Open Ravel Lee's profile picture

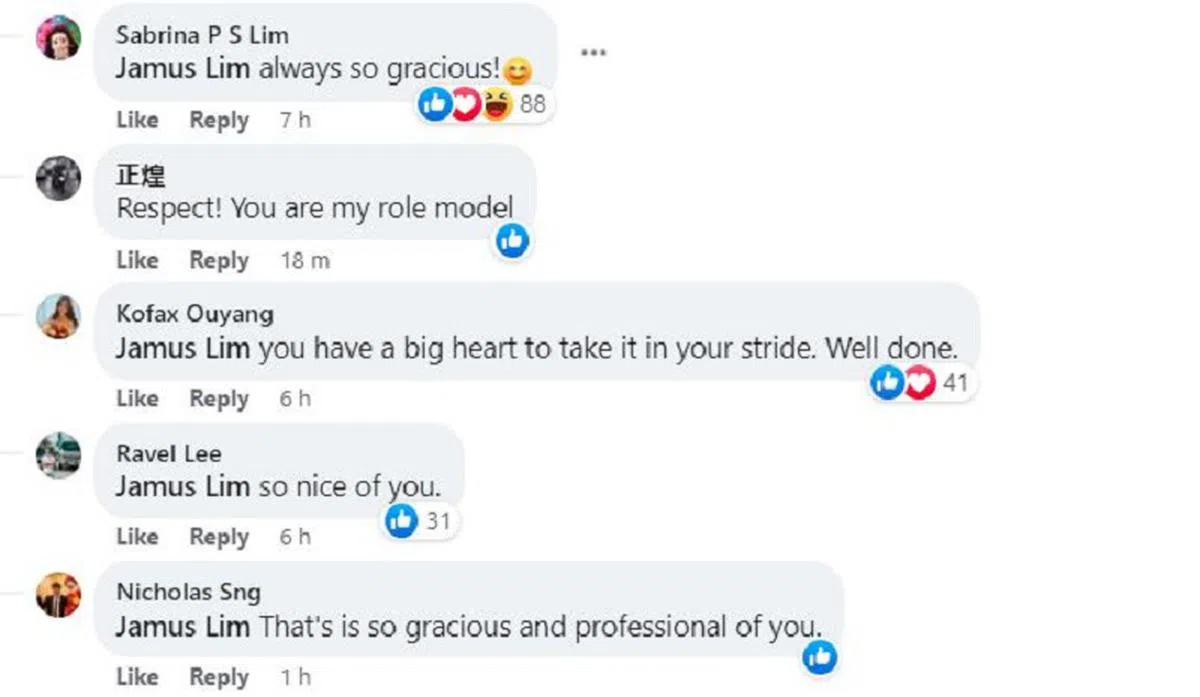tap(58, 455)
